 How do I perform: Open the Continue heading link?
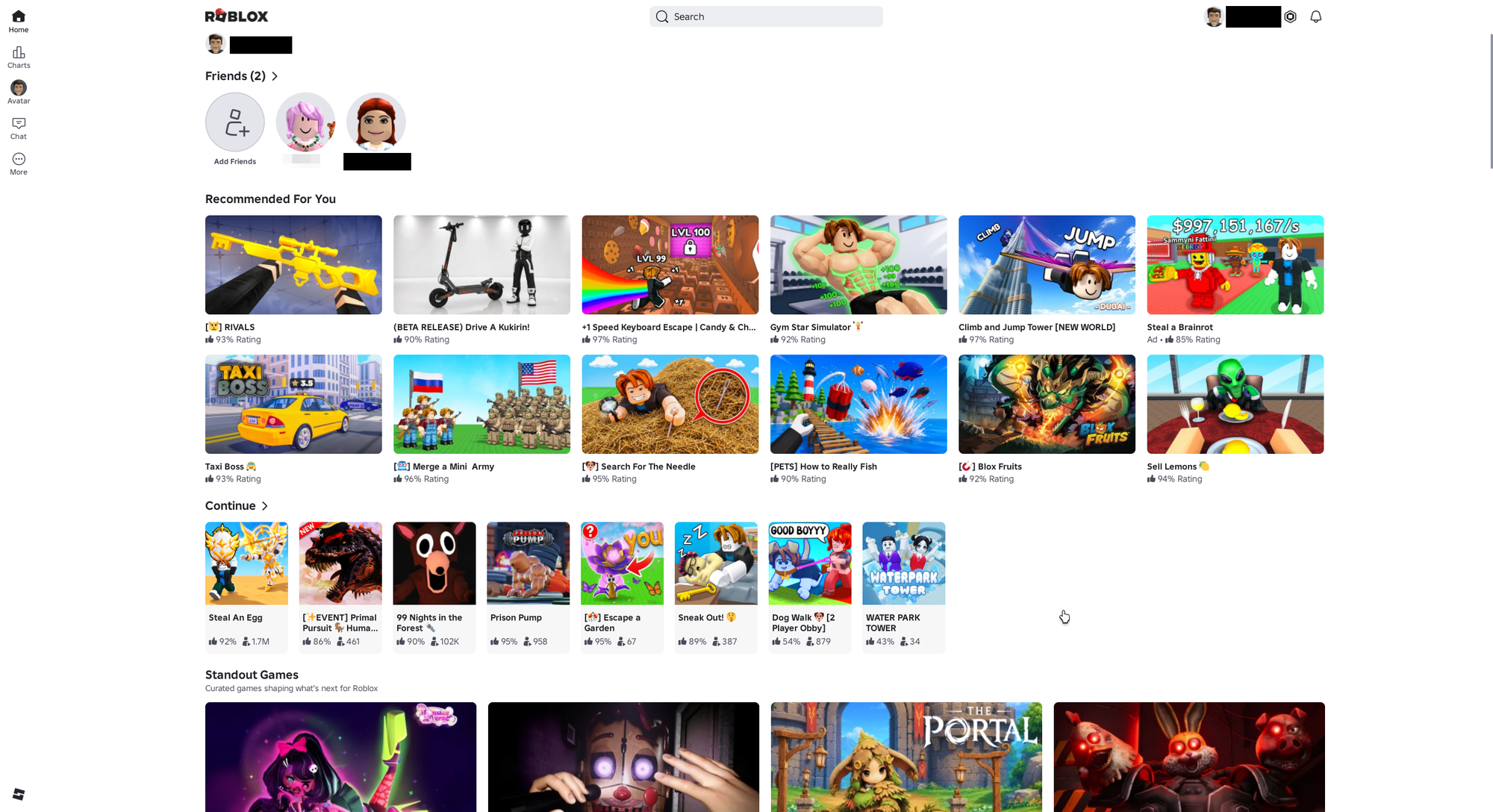tap(231, 506)
